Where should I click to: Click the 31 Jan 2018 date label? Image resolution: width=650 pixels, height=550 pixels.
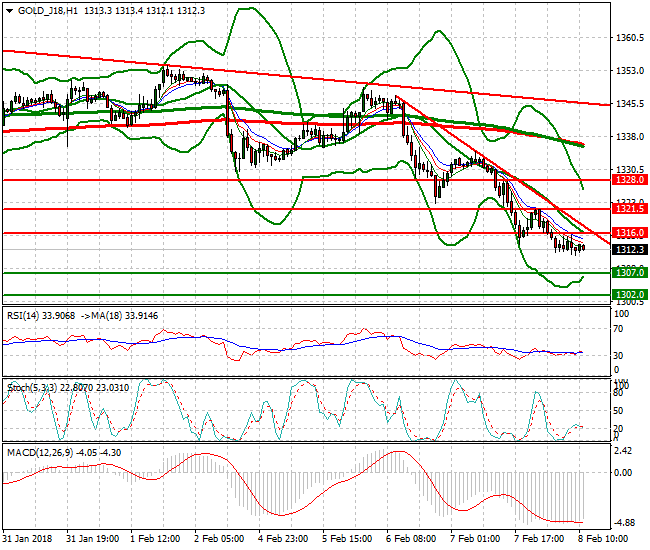tap(27, 539)
